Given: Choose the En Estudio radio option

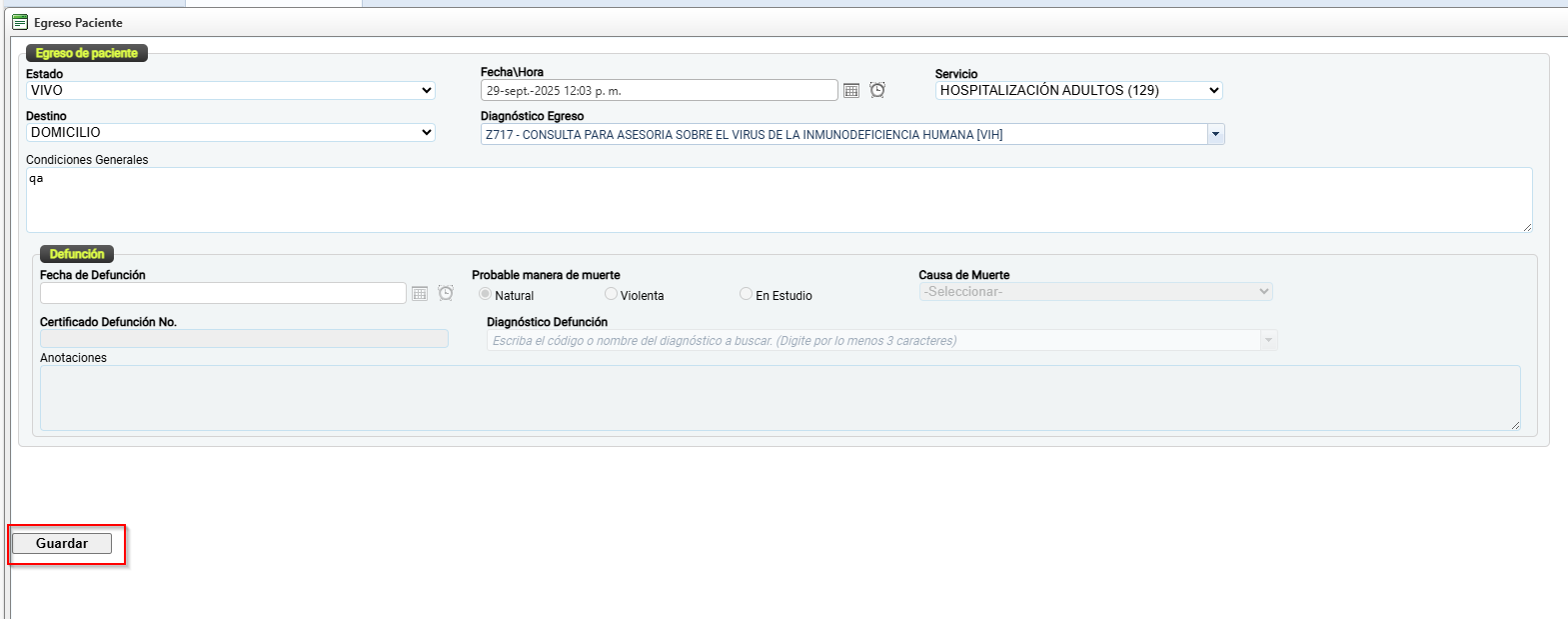Looking at the screenshot, I should [x=746, y=294].
